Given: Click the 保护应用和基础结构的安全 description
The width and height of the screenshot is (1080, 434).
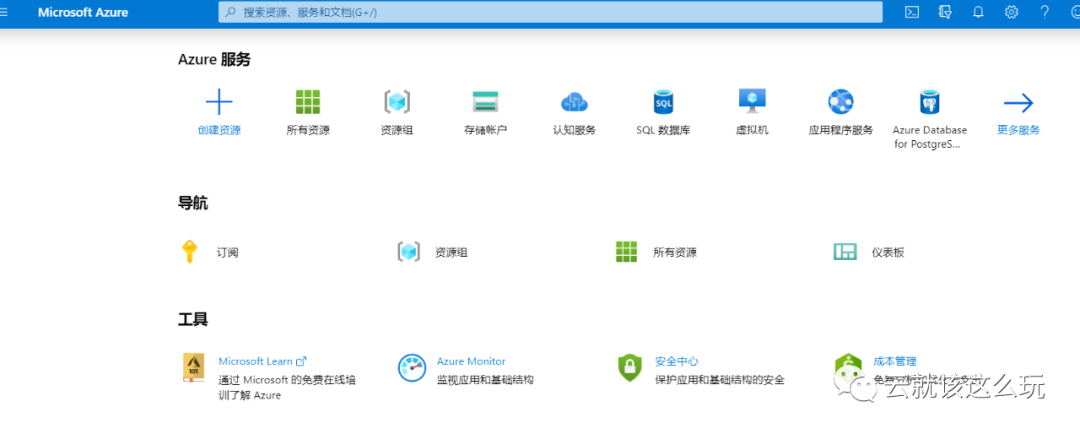Looking at the screenshot, I should click(720, 380).
